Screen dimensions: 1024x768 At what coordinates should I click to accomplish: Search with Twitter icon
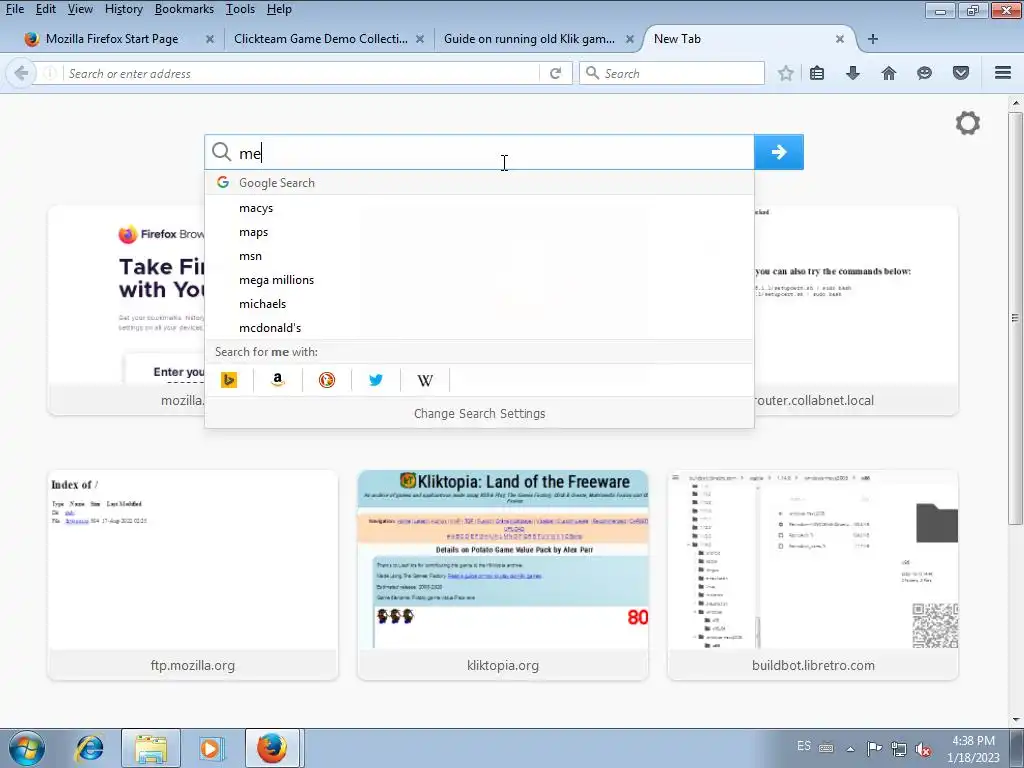(x=376, y=380)
